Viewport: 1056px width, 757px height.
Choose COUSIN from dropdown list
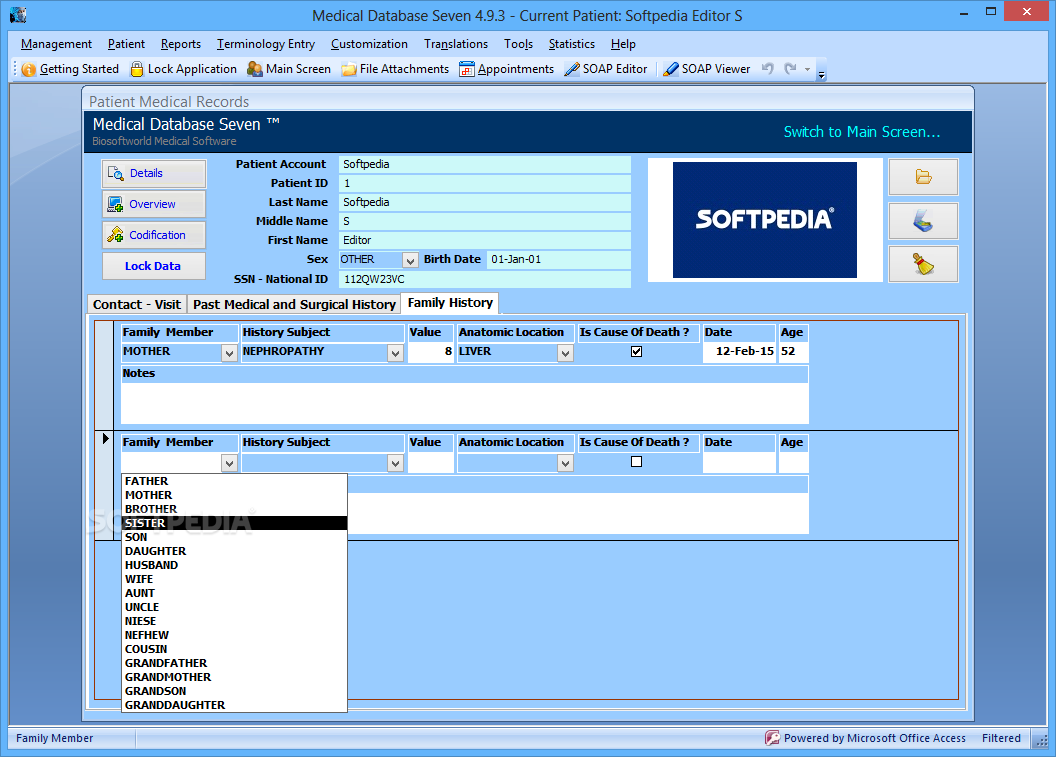234,649
